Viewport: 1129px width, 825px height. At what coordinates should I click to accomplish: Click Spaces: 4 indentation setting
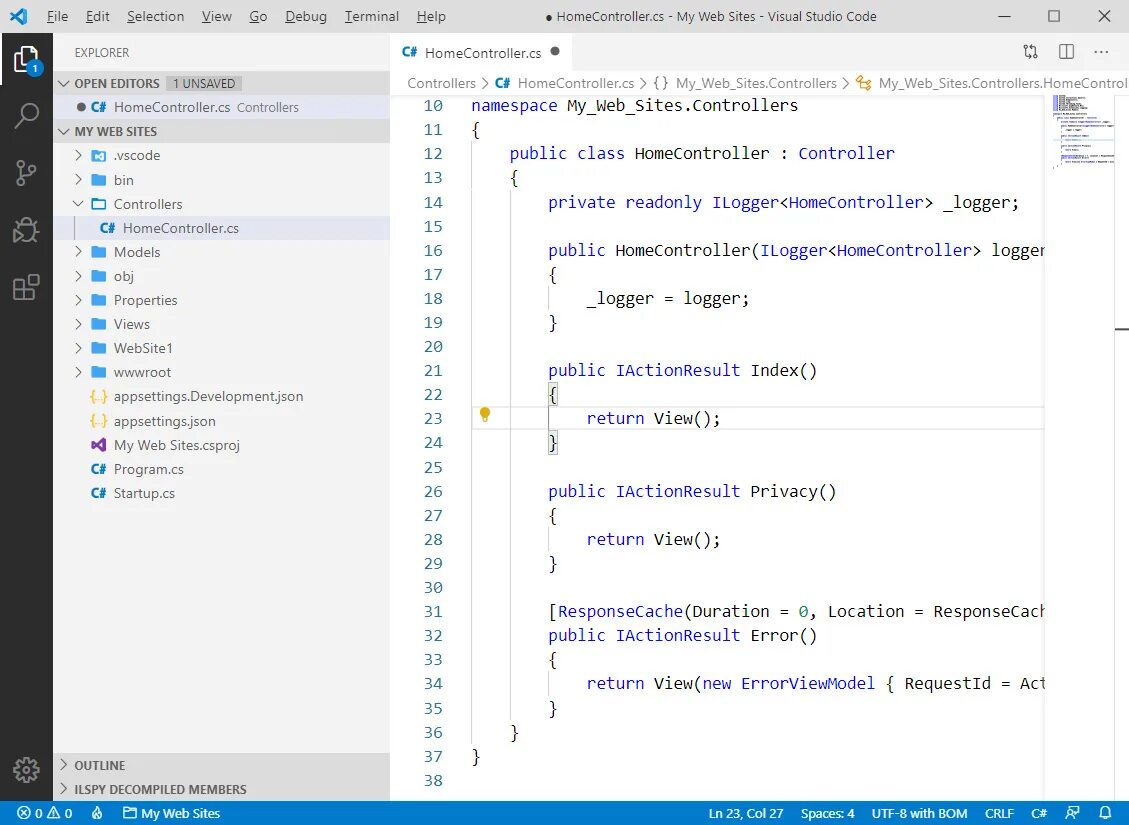coord(827,813)
